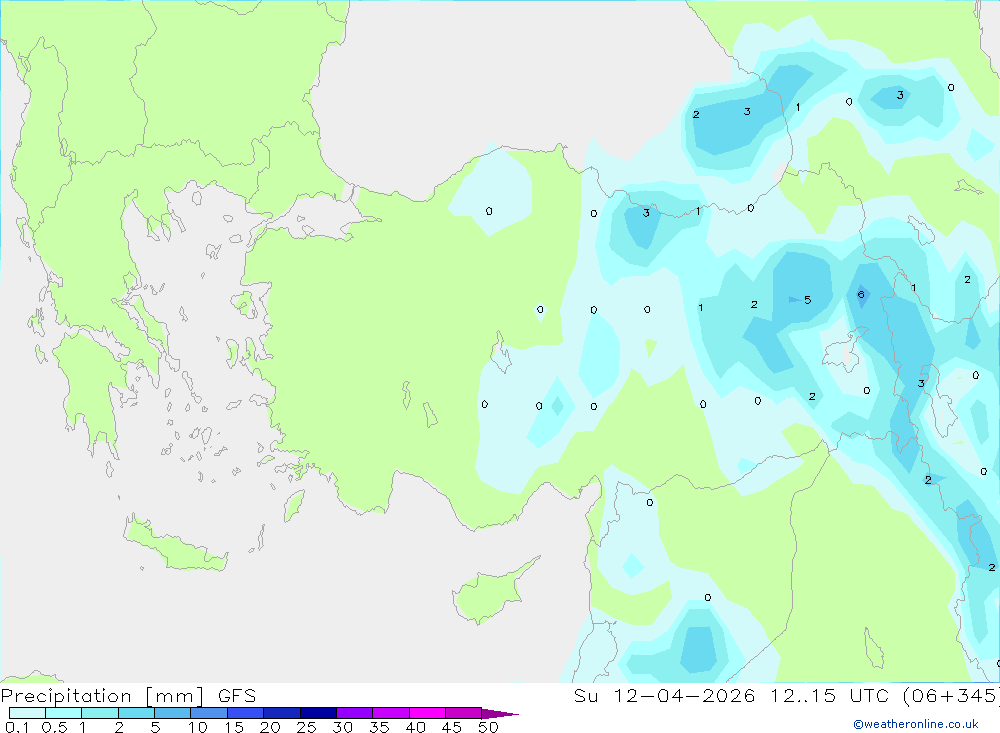
Task: Click the legend label "45"
Action: coord(452,727)
